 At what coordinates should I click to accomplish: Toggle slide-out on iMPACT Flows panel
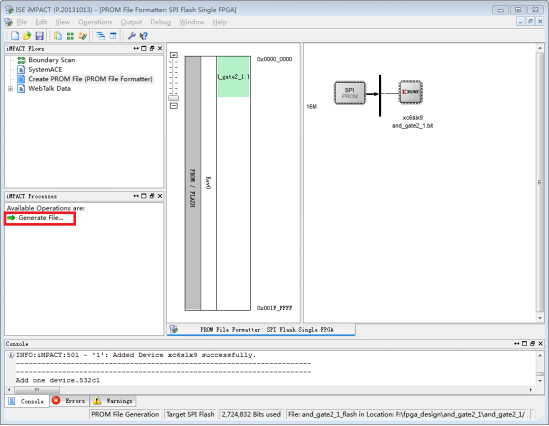[136, 48]
